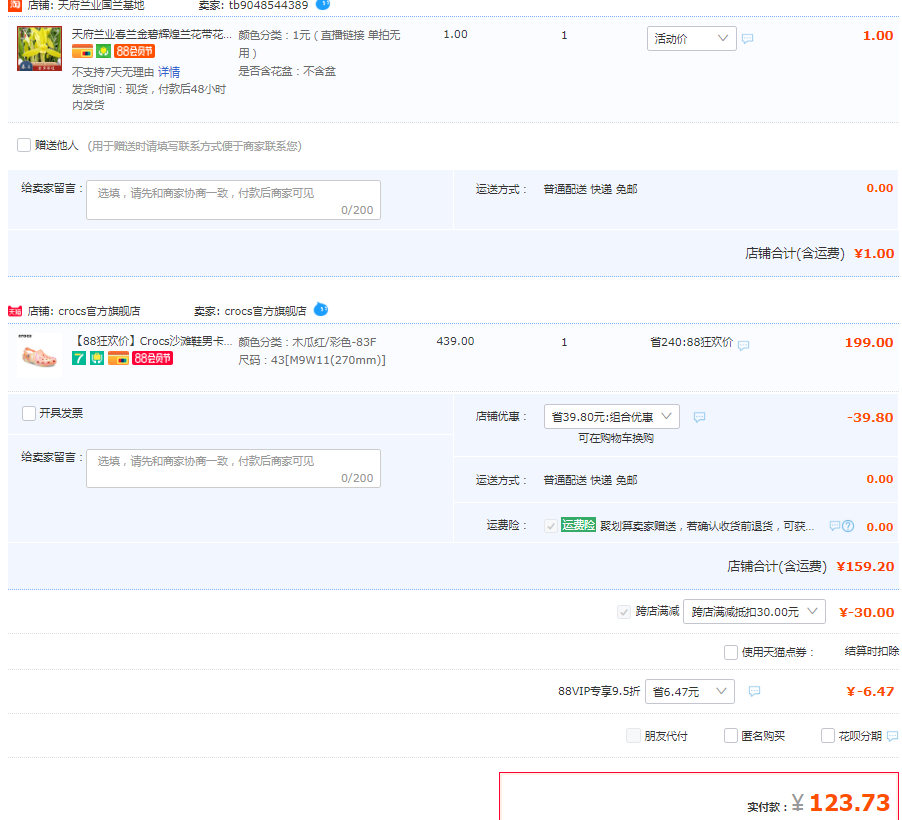Click the green 运费险 tag label
The height and width of the screenshot is (820, 902).
pos(578,525)
